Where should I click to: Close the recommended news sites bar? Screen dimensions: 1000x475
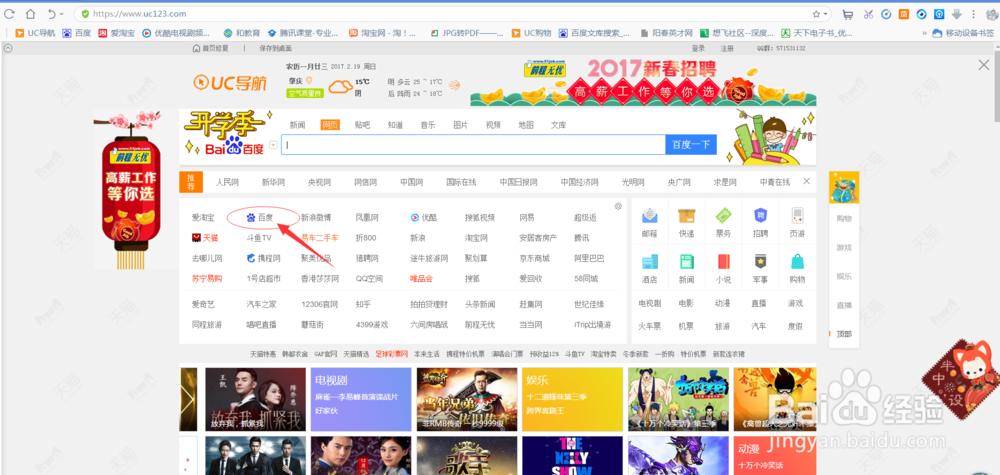(806, 181)
